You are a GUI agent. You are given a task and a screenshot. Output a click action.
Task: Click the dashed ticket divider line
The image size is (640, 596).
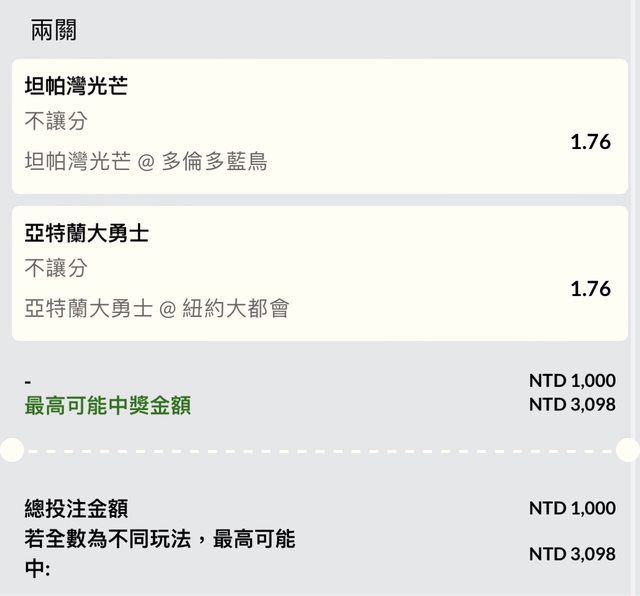[x=320, y=450]
